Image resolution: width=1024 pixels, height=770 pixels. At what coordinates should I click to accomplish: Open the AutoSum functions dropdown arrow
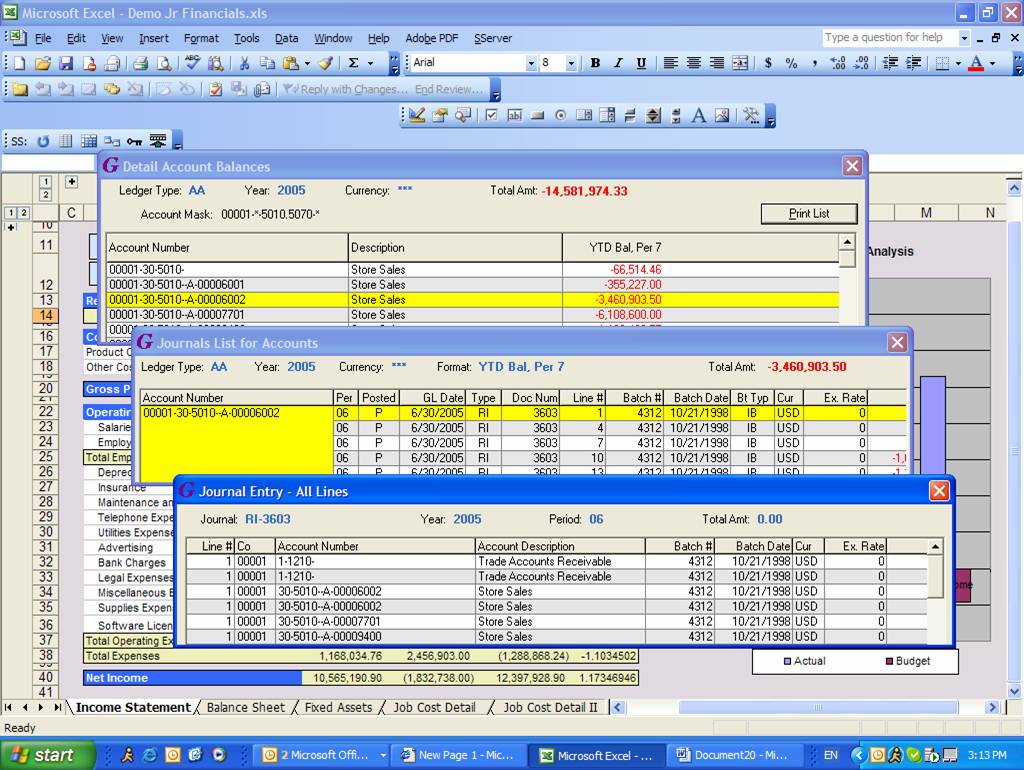(x=370, y=63)
